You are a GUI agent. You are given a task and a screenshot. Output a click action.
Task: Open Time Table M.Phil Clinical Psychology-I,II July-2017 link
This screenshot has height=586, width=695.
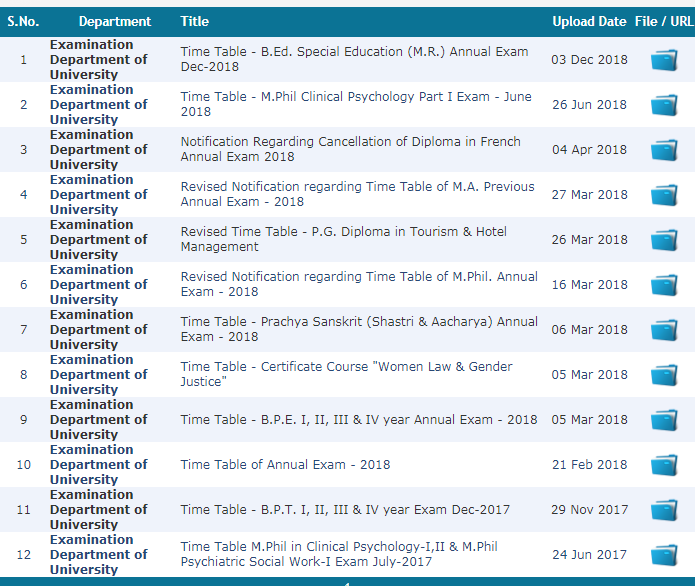pyautogui.click(x=339, y=554)
